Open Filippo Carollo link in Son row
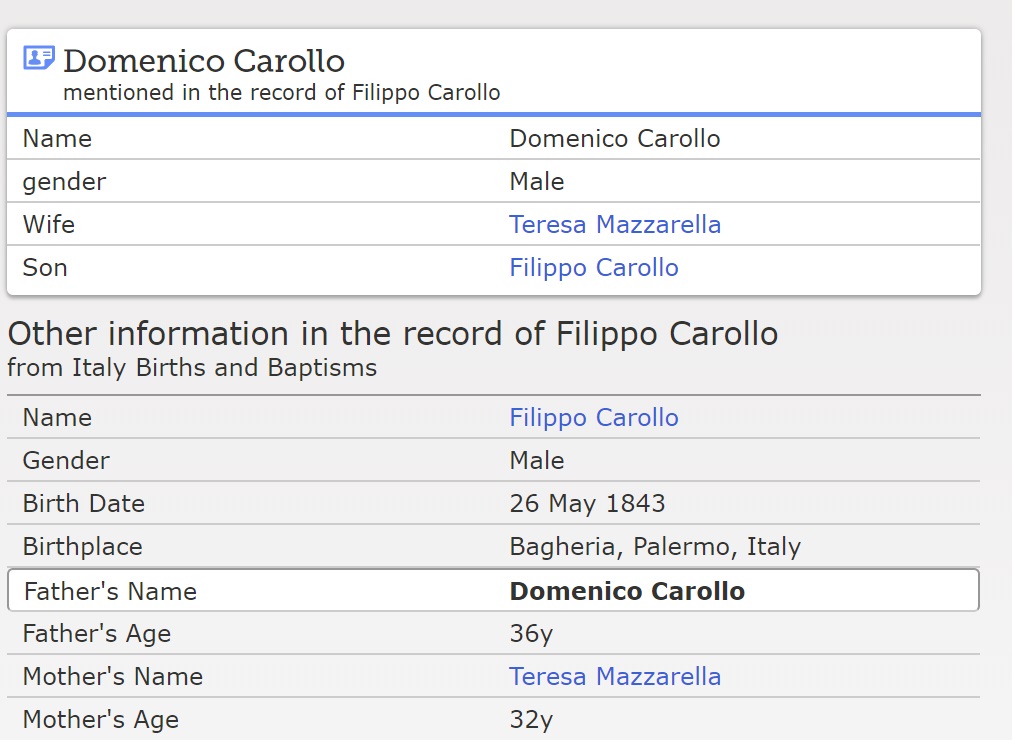Viewport: 1012px width, 740px height. click(x=593, y=268)
